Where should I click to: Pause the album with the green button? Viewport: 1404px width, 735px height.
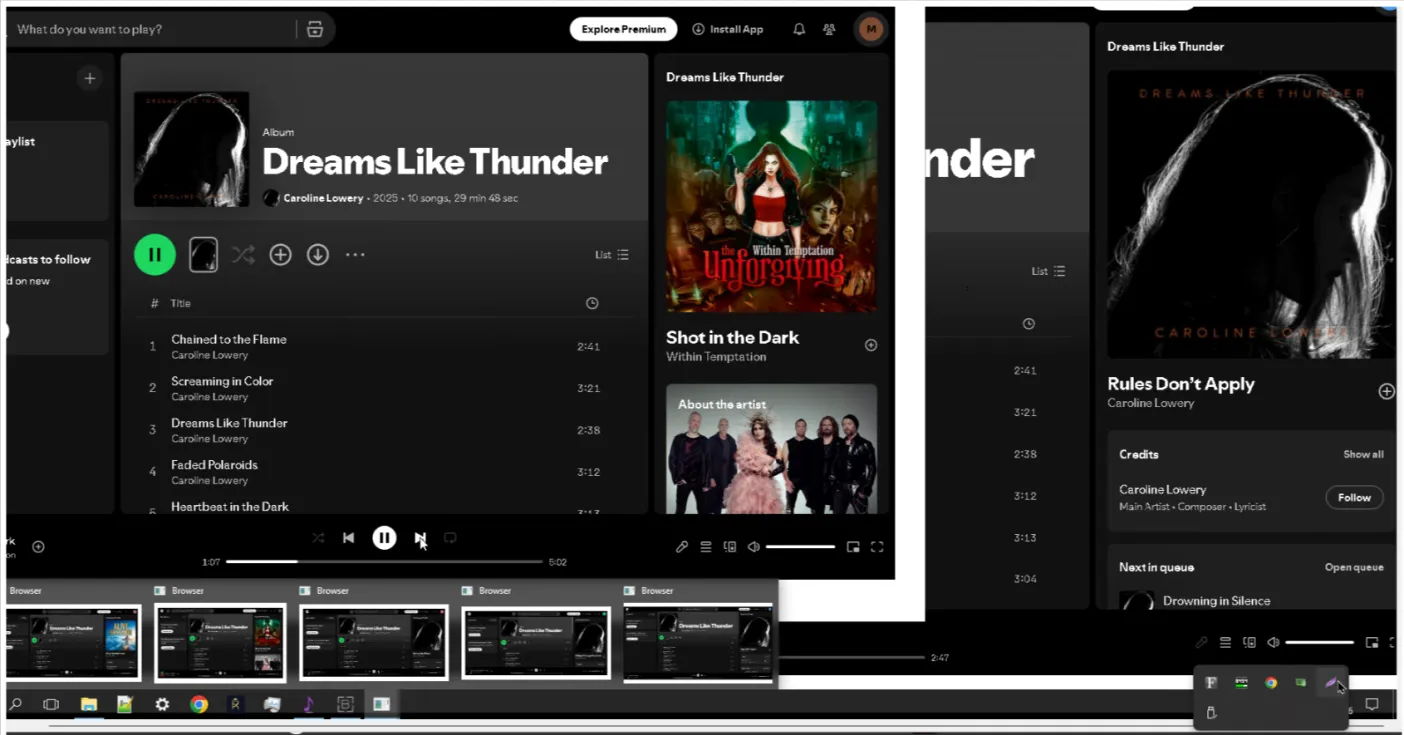click(155, 255)
